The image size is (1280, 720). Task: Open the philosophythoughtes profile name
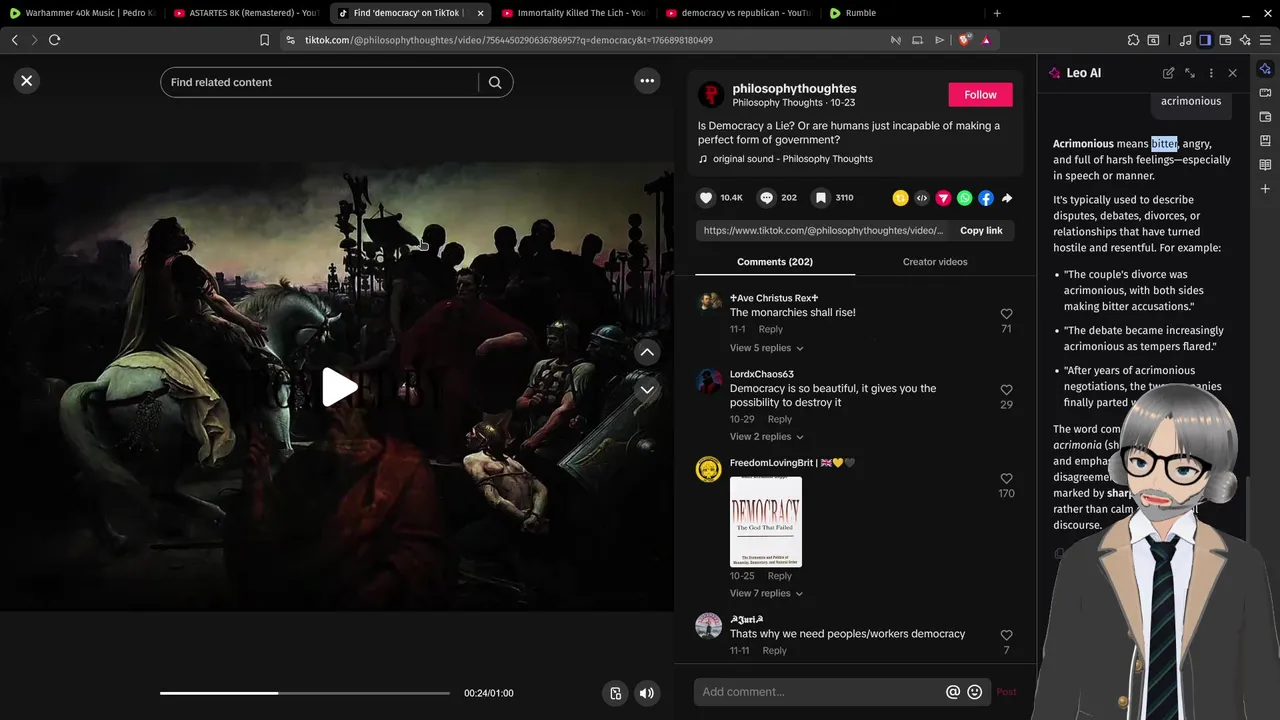point(794,88)
